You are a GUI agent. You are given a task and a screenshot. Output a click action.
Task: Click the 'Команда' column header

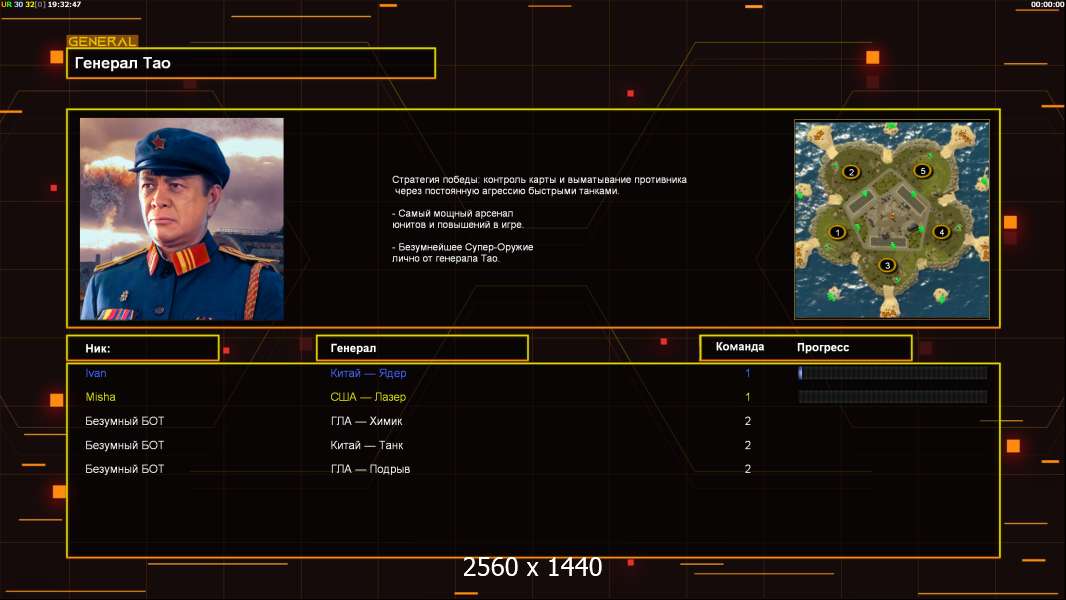pyautogui.click(x=740, y=347)
